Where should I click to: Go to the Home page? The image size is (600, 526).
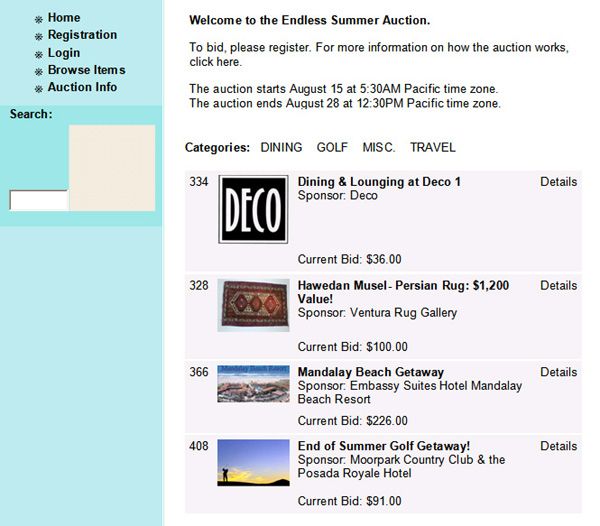(64, 18)
